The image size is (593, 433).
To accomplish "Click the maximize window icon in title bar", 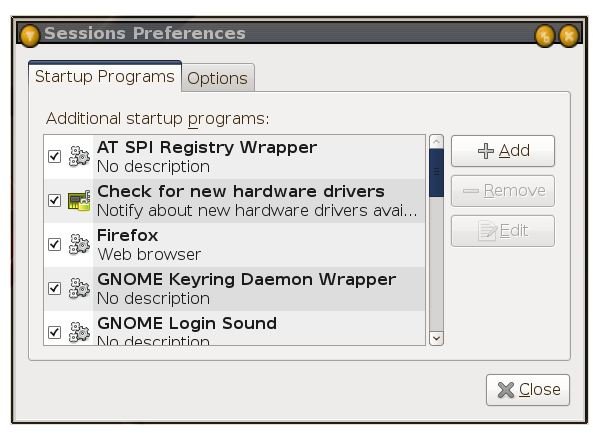I will pos(545,36).
